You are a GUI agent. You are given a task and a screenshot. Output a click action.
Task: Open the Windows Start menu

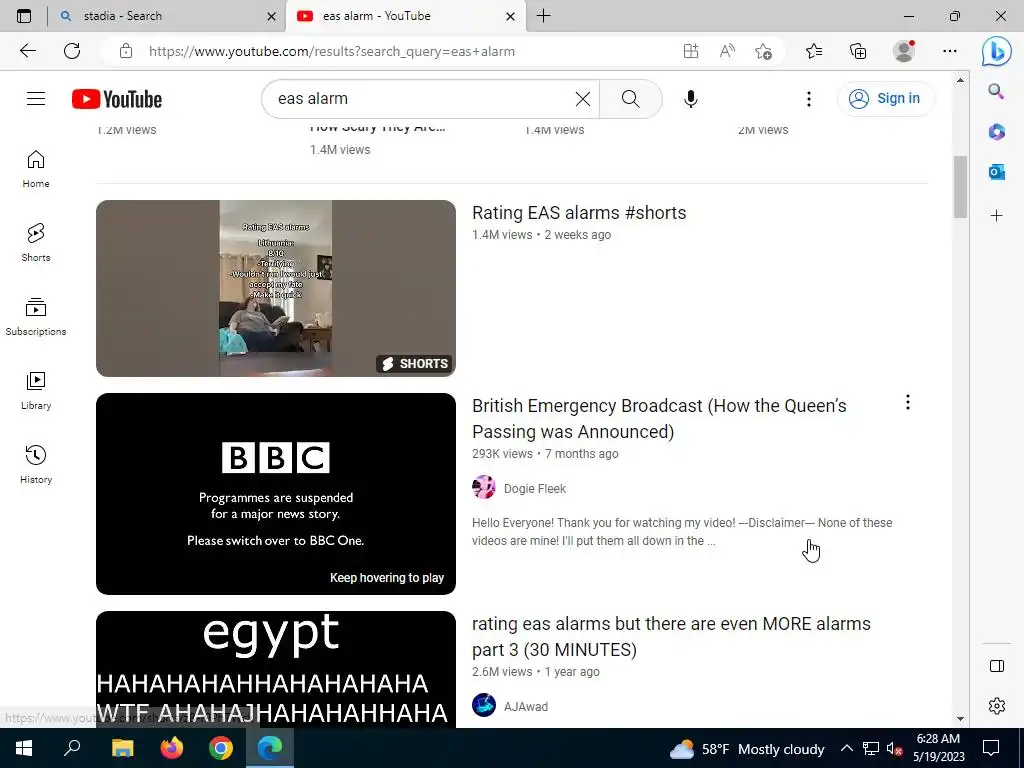point(24,748)
